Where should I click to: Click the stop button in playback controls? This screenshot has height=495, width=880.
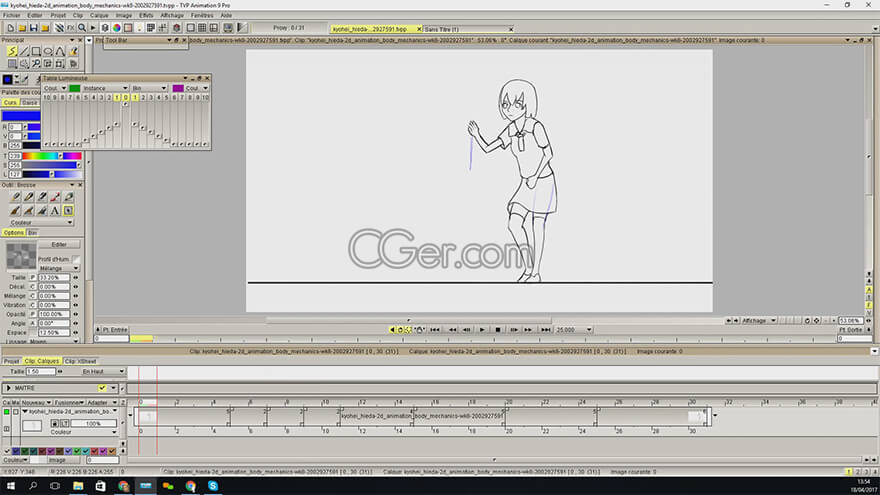[x=498, y=330]
